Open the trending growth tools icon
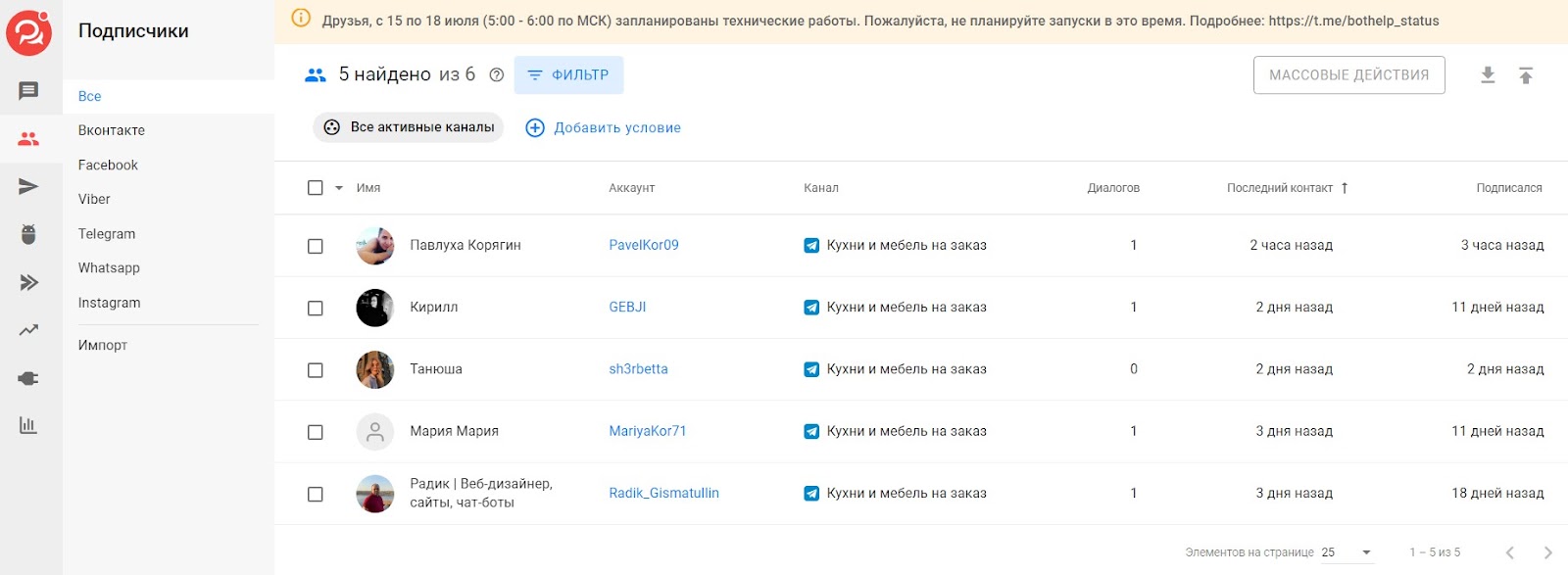 (28, 330)
